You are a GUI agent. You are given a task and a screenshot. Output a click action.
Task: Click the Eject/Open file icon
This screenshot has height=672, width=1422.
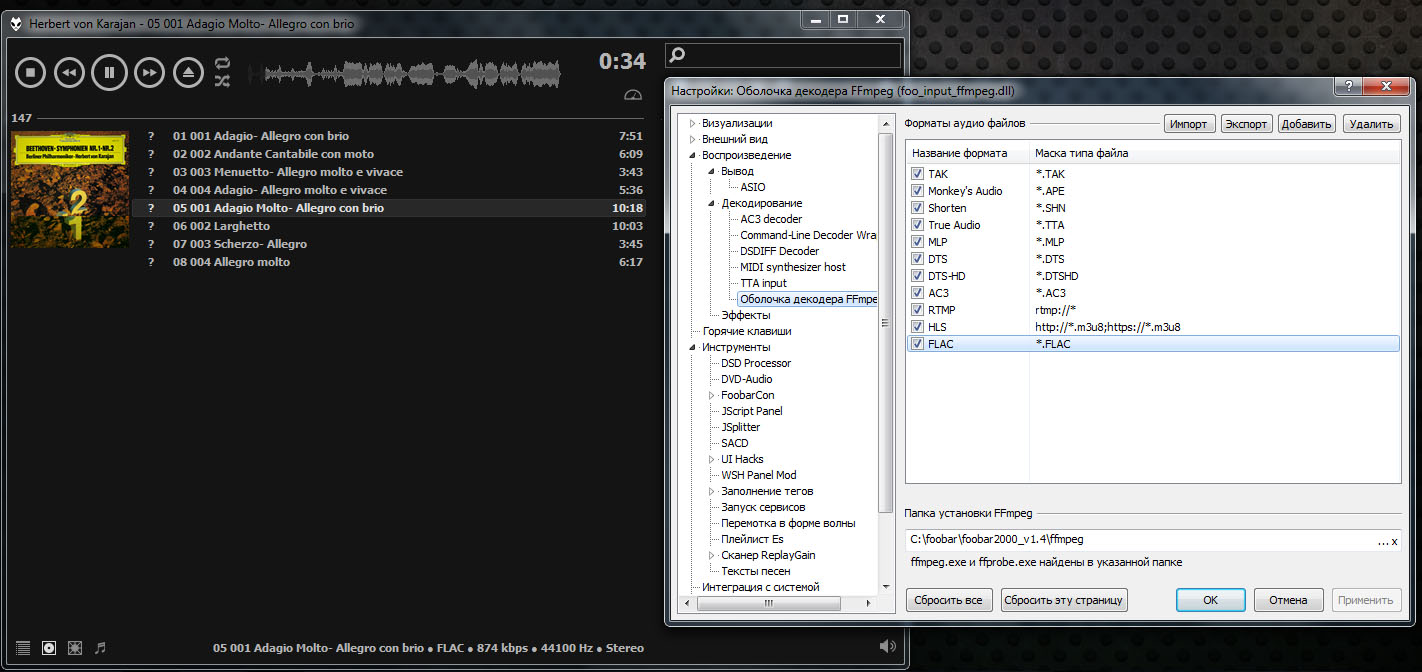[188, 72]
